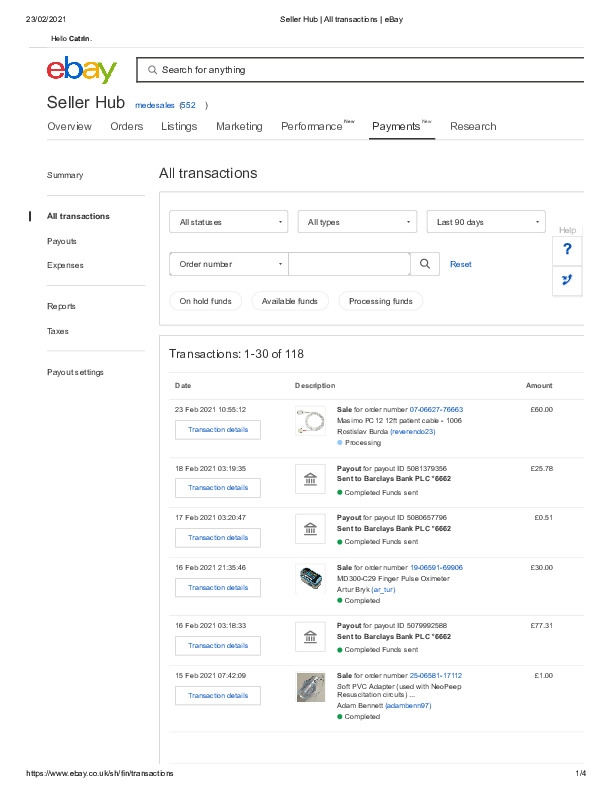The height and width of the screenshot is (793, 613).
Task: Toggle the Available funds filter
Action: (x=290, y=301)
